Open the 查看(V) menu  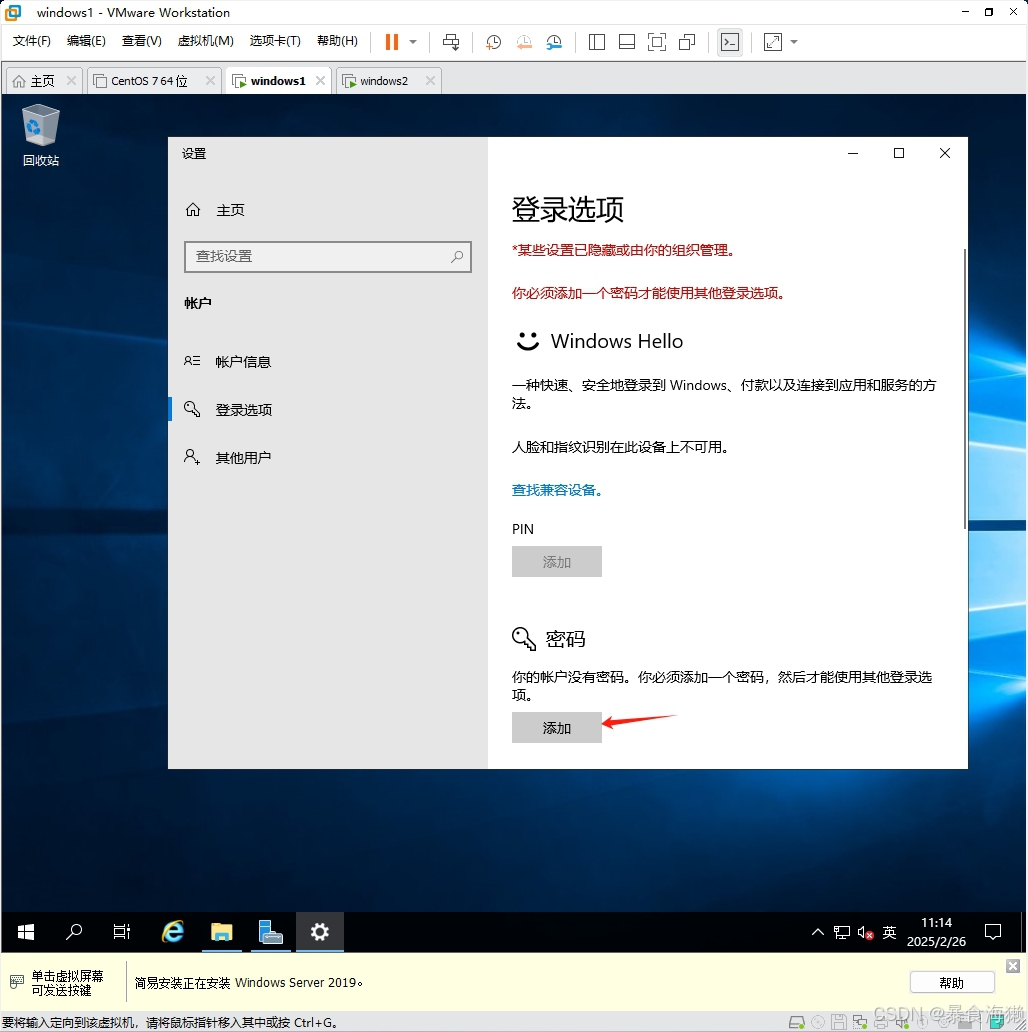coord(141,41)
